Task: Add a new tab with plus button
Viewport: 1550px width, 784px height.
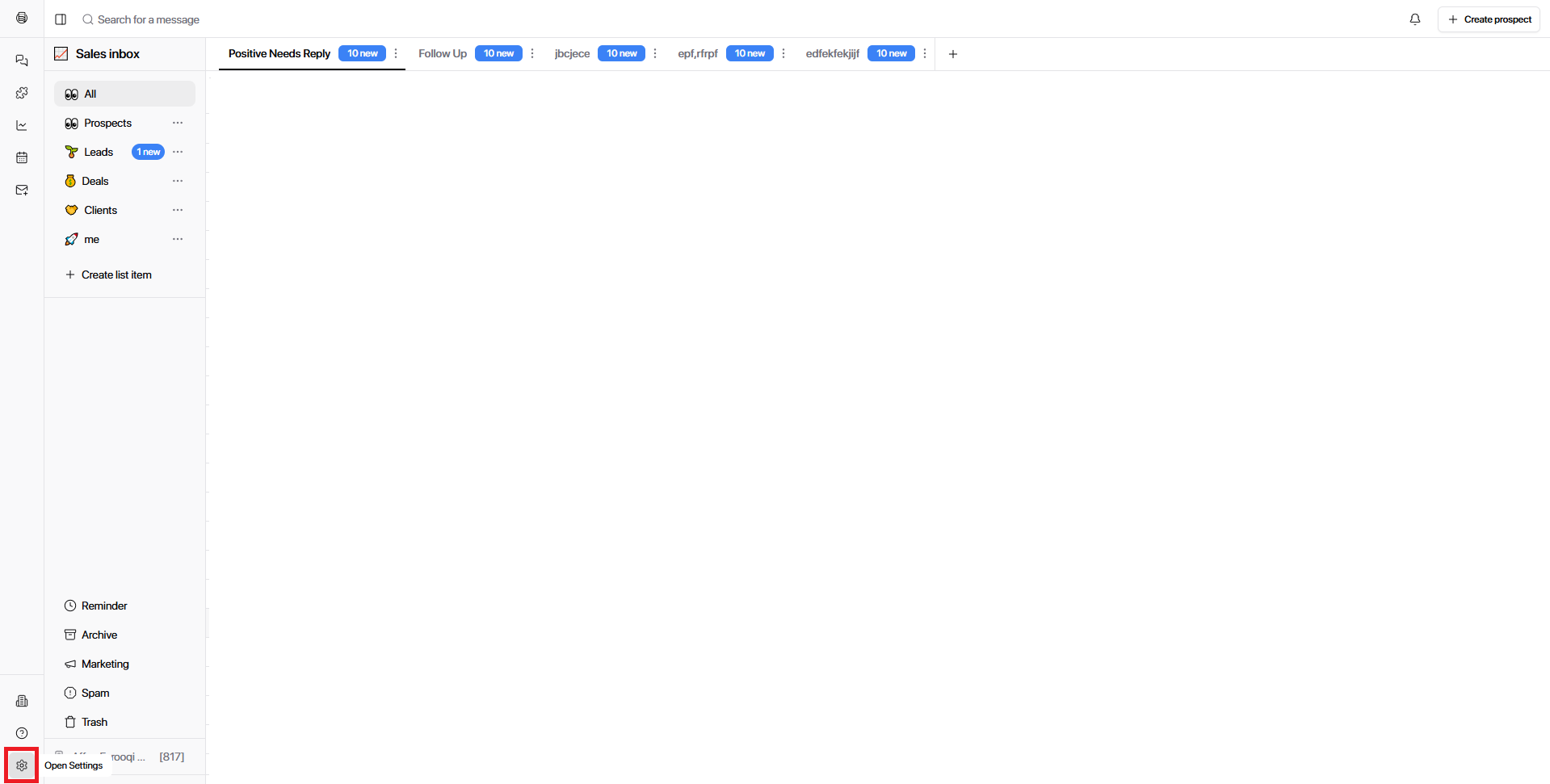Action: click(x=953, y=54)
